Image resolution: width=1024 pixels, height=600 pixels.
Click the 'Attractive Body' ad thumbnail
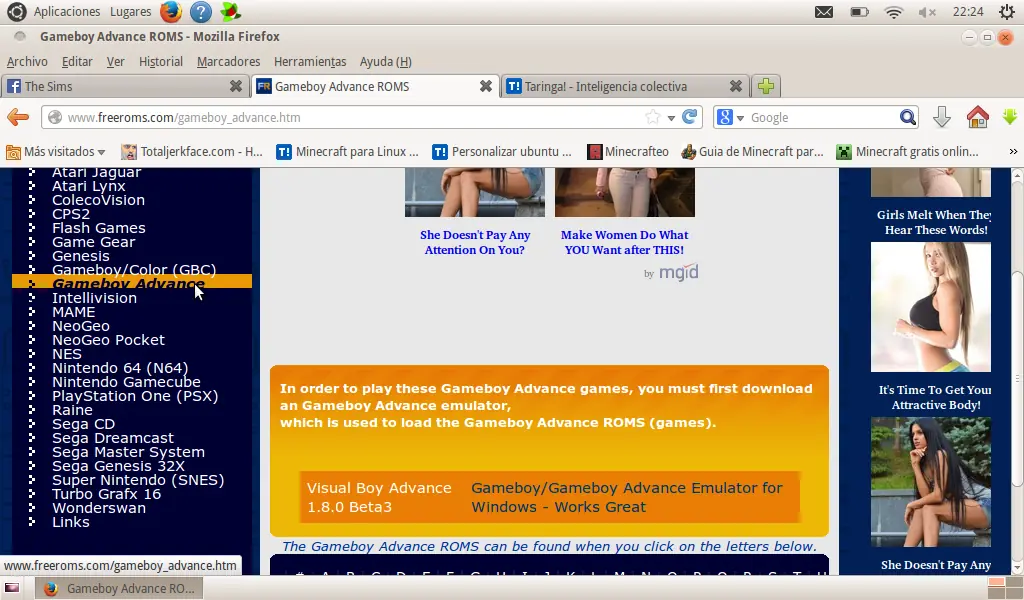[931, 307]
